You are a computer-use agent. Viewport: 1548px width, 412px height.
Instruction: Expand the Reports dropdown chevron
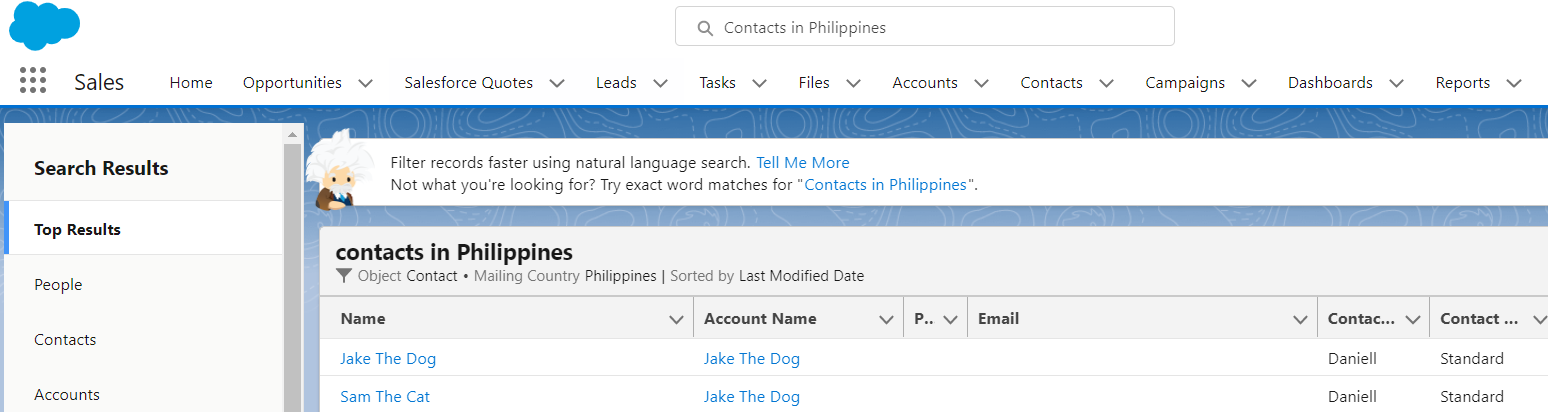[1514, 83]
